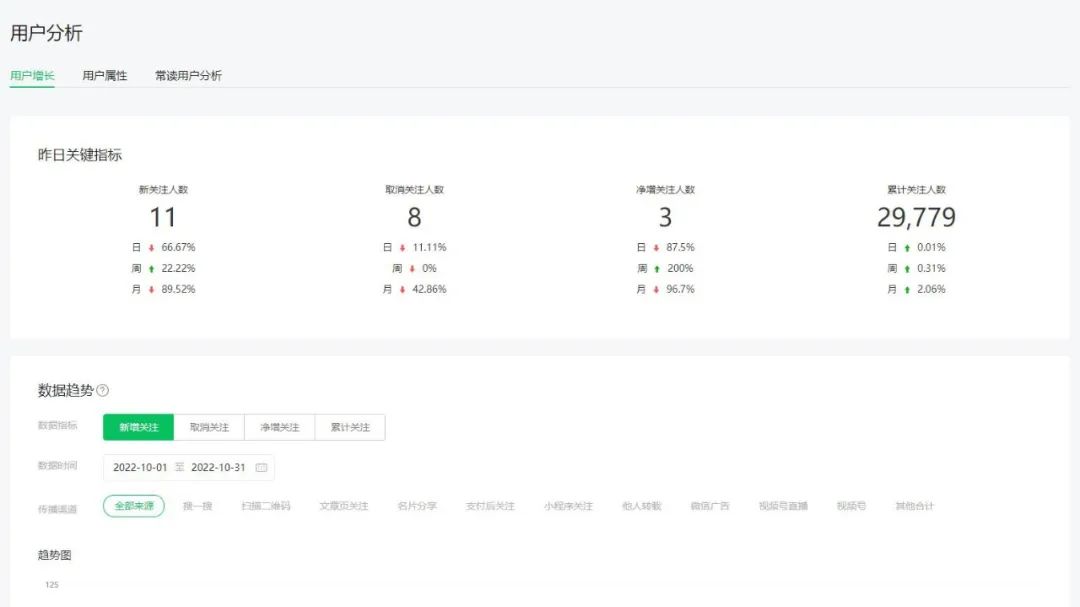Filter by 支付后关注 channel
Screen dimensions: 1080x607
490,506
